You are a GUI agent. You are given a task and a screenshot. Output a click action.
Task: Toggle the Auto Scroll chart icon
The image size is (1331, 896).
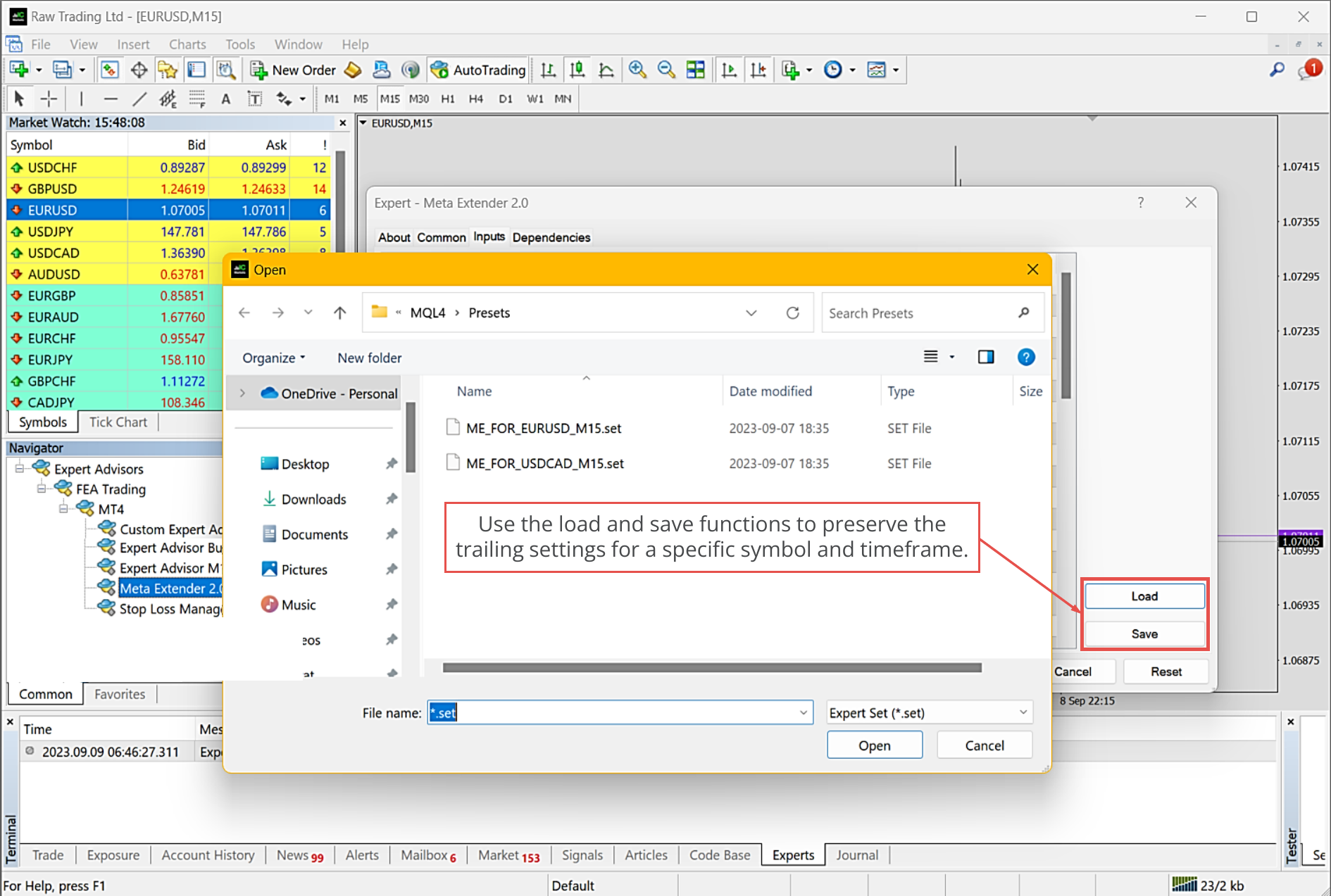point(729,70)
